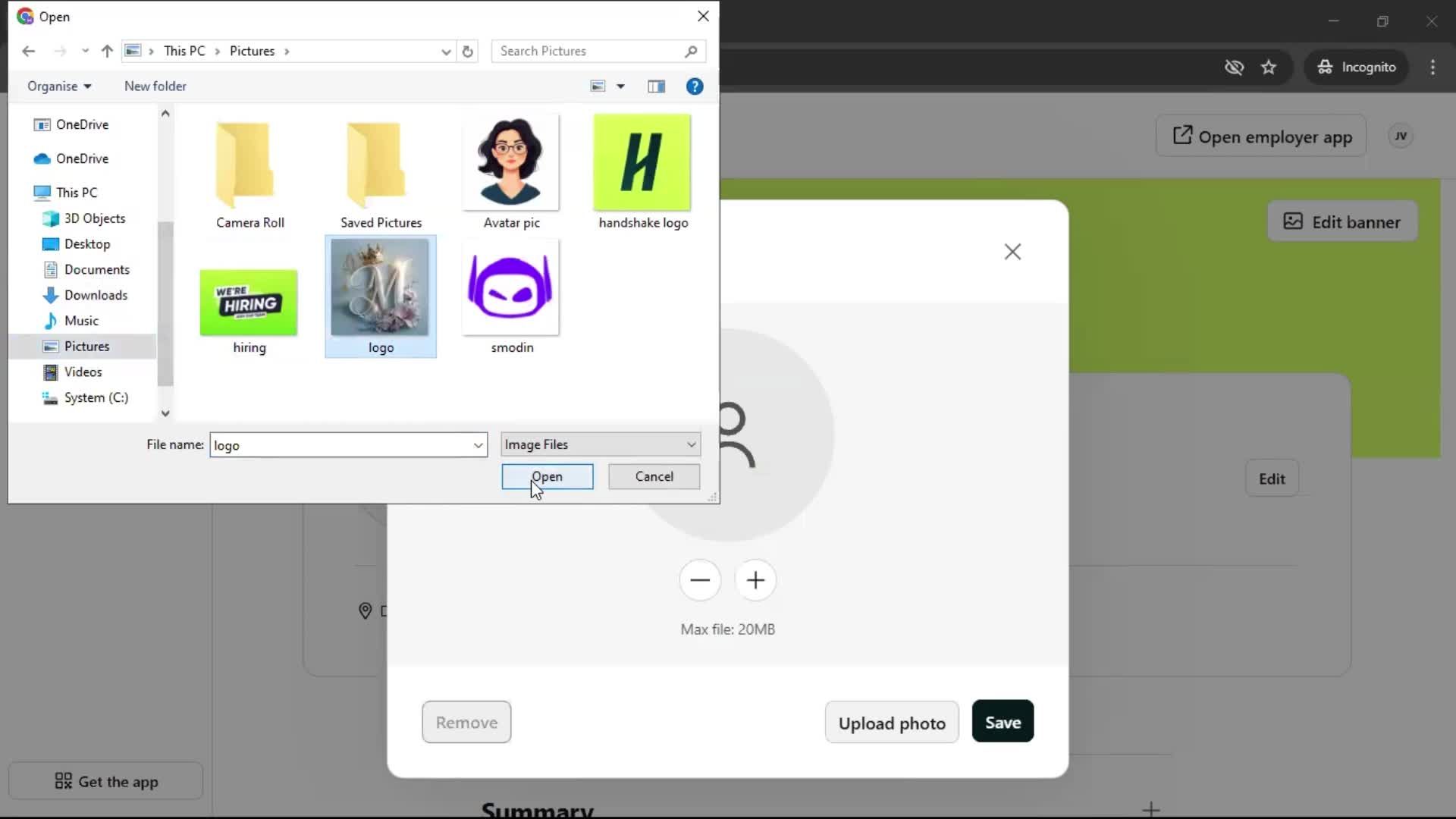Open the Image Files type dropdown
Viewport: 1456px width, 819px height.
(x=601, y=444)
